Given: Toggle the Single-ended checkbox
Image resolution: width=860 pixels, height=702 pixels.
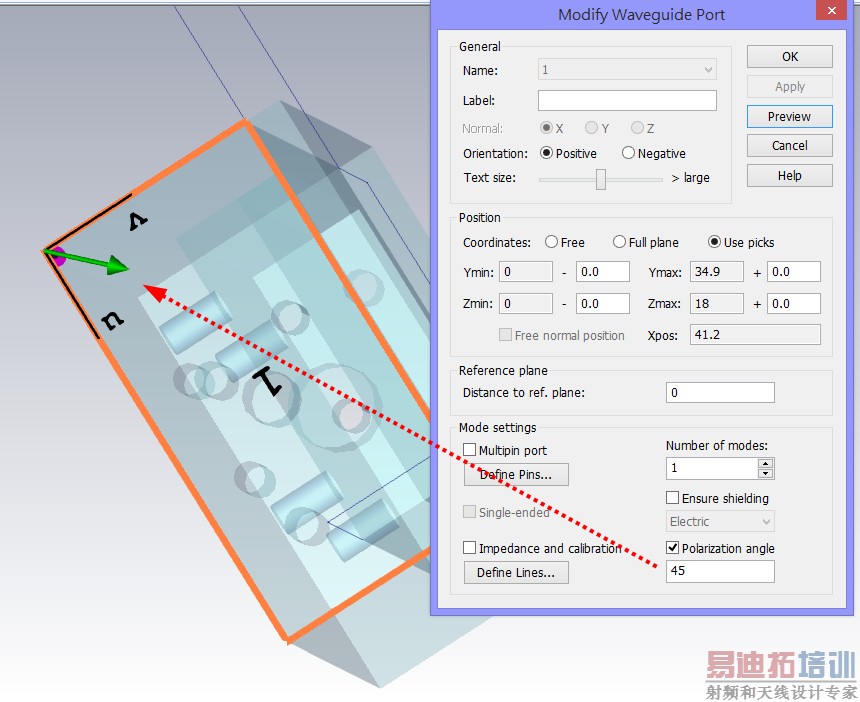Looking at the screenshot, I should coord(469,512).
